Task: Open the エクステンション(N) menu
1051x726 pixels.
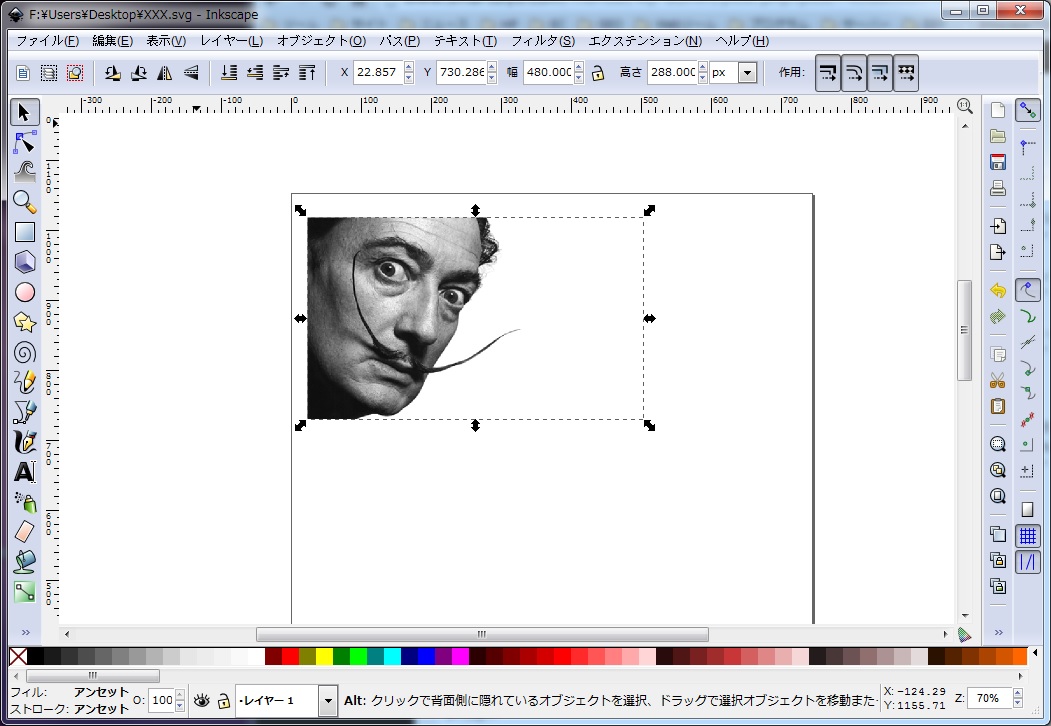Action: 645,41
